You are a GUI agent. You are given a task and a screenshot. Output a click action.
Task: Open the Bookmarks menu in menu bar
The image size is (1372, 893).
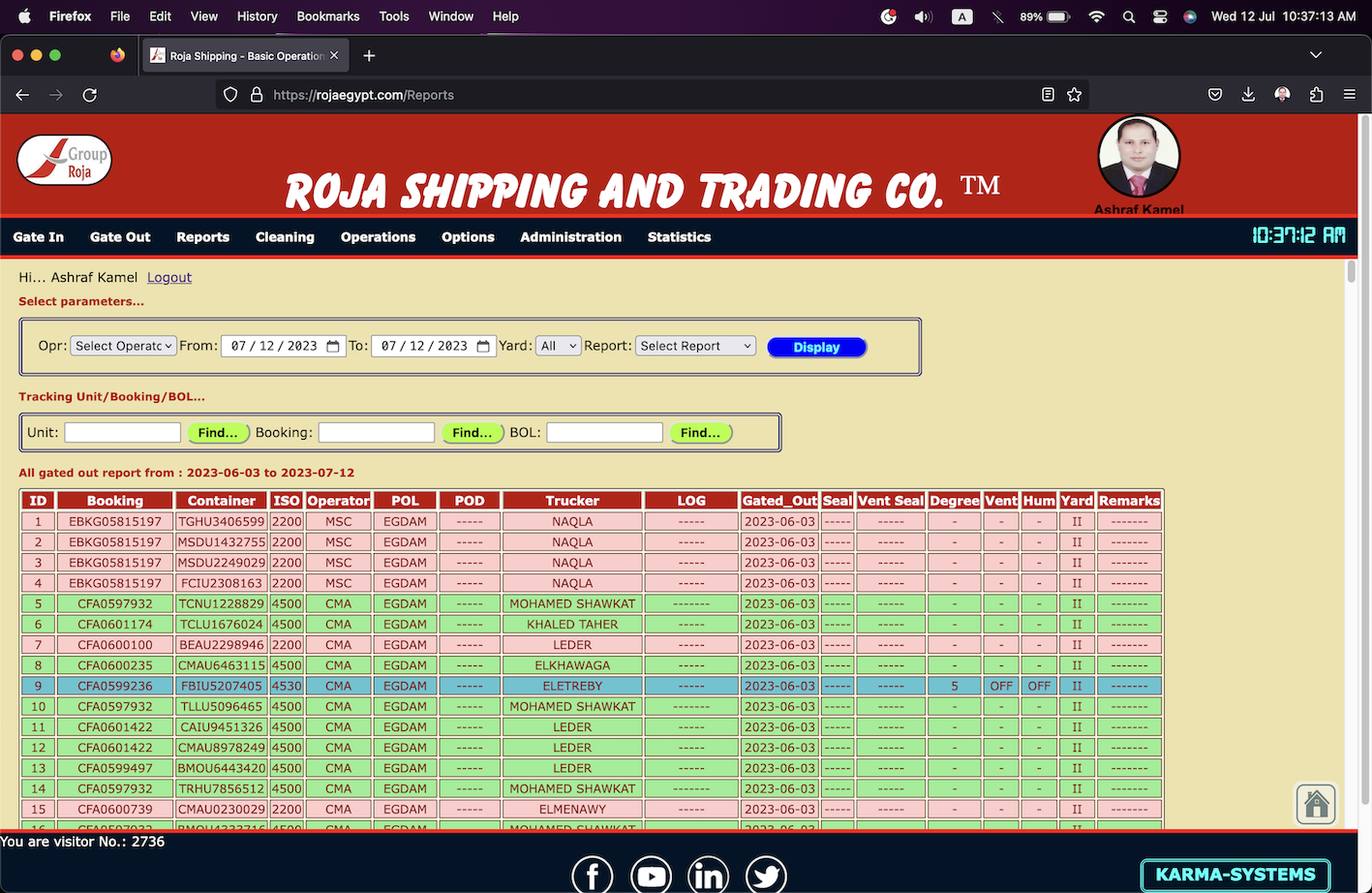tap(328, 16)
